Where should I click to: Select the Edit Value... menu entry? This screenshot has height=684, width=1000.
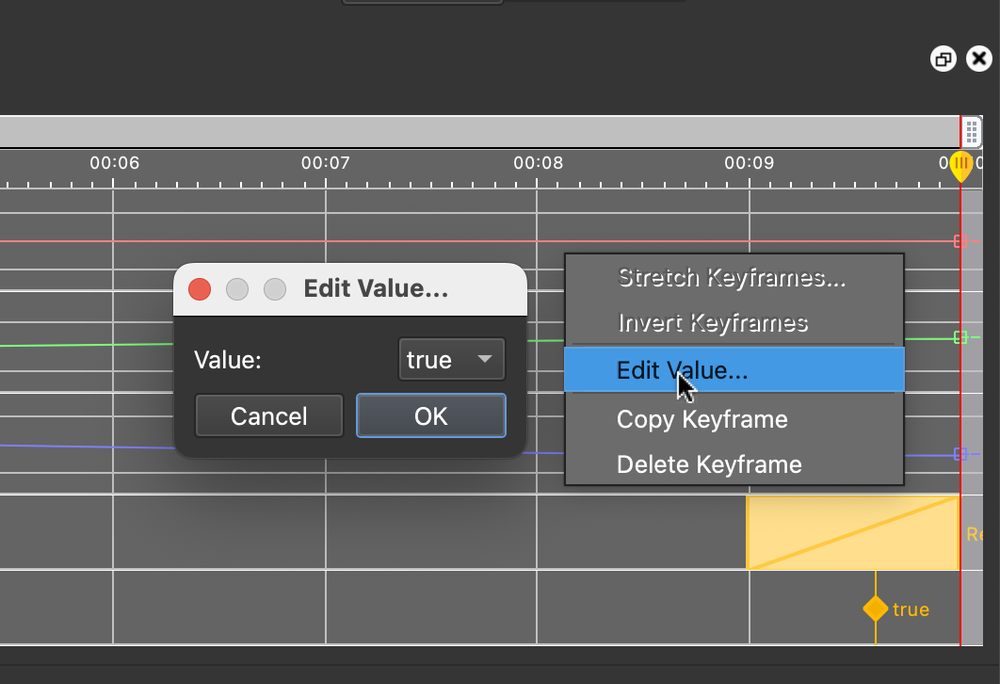pos(682,370)
